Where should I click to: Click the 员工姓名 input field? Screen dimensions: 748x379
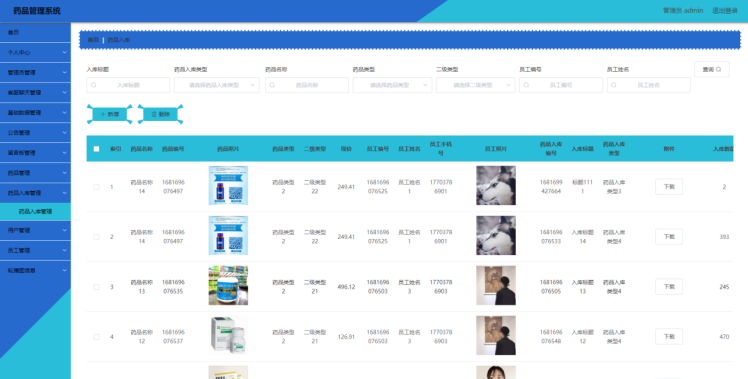649,85
